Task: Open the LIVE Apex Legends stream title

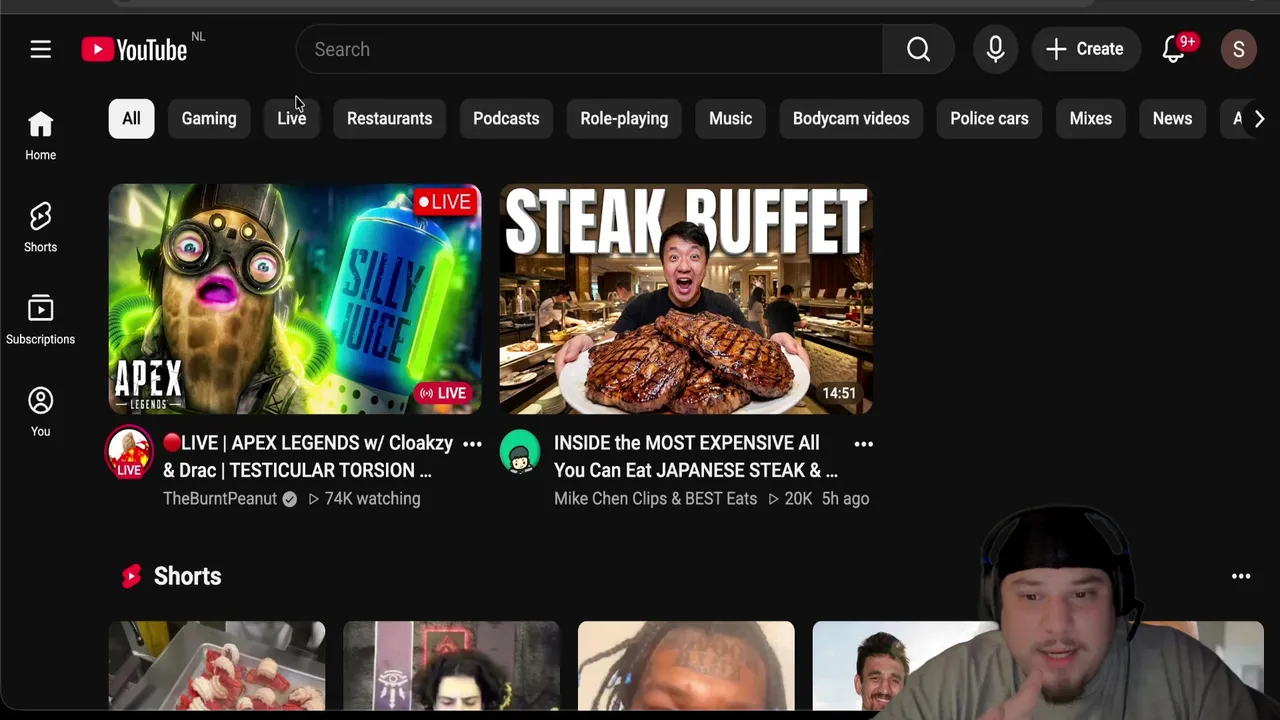Action: tap(308, 456)
